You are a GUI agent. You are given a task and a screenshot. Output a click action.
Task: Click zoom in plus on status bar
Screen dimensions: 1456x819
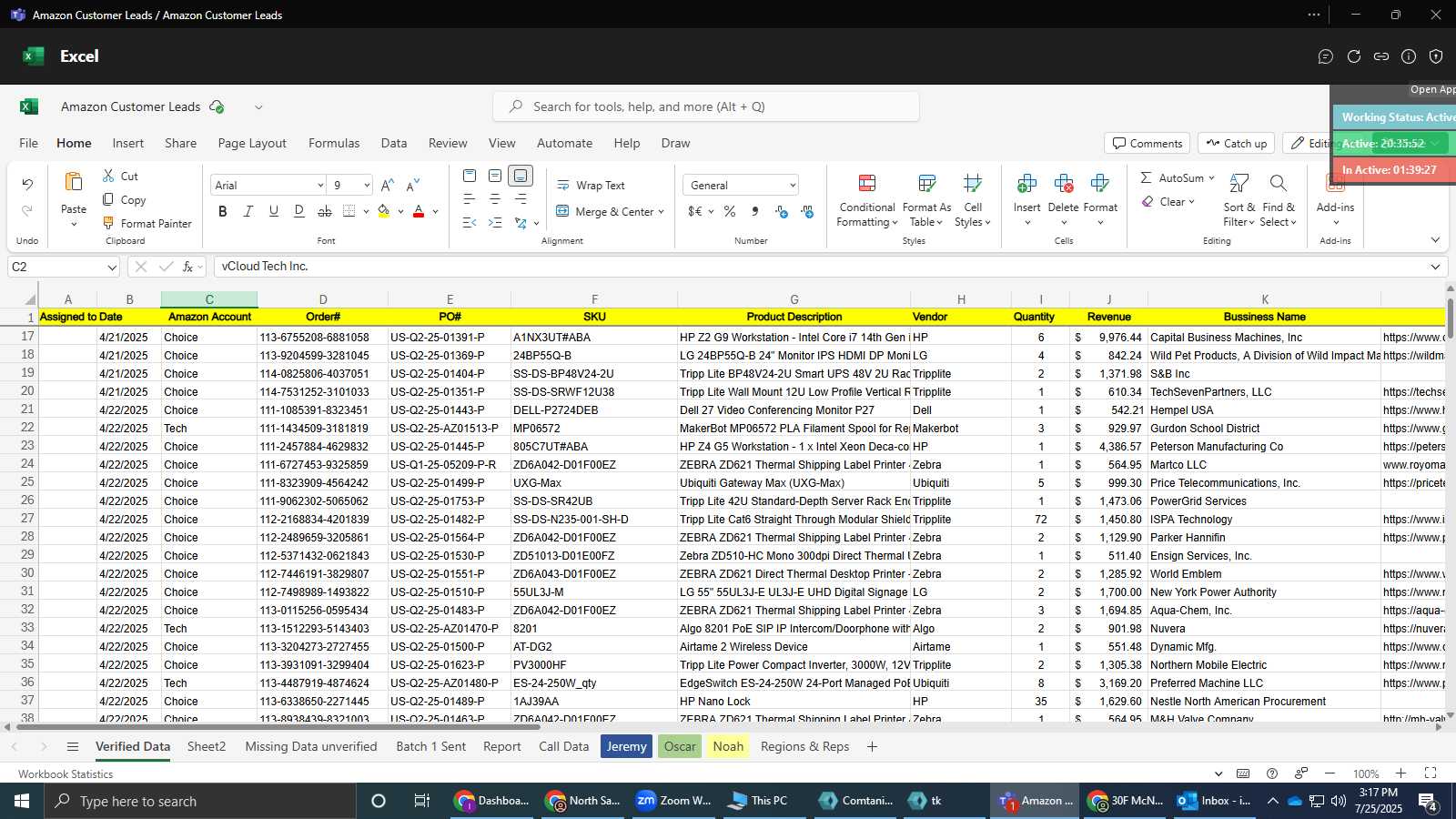1401,773
